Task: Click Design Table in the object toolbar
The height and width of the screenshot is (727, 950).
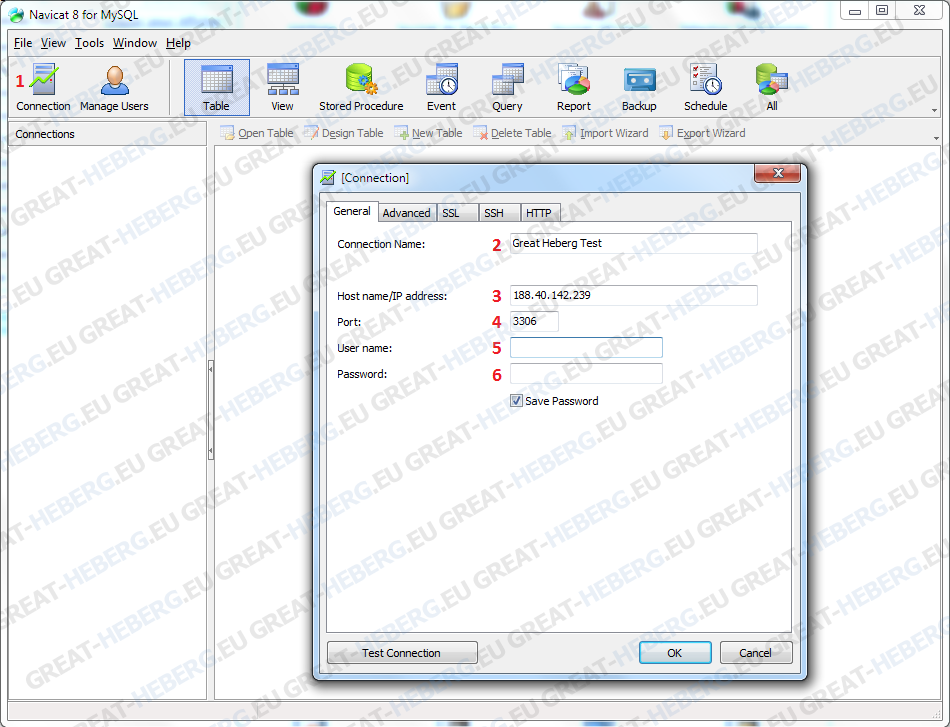Action: tap(344, 133)
